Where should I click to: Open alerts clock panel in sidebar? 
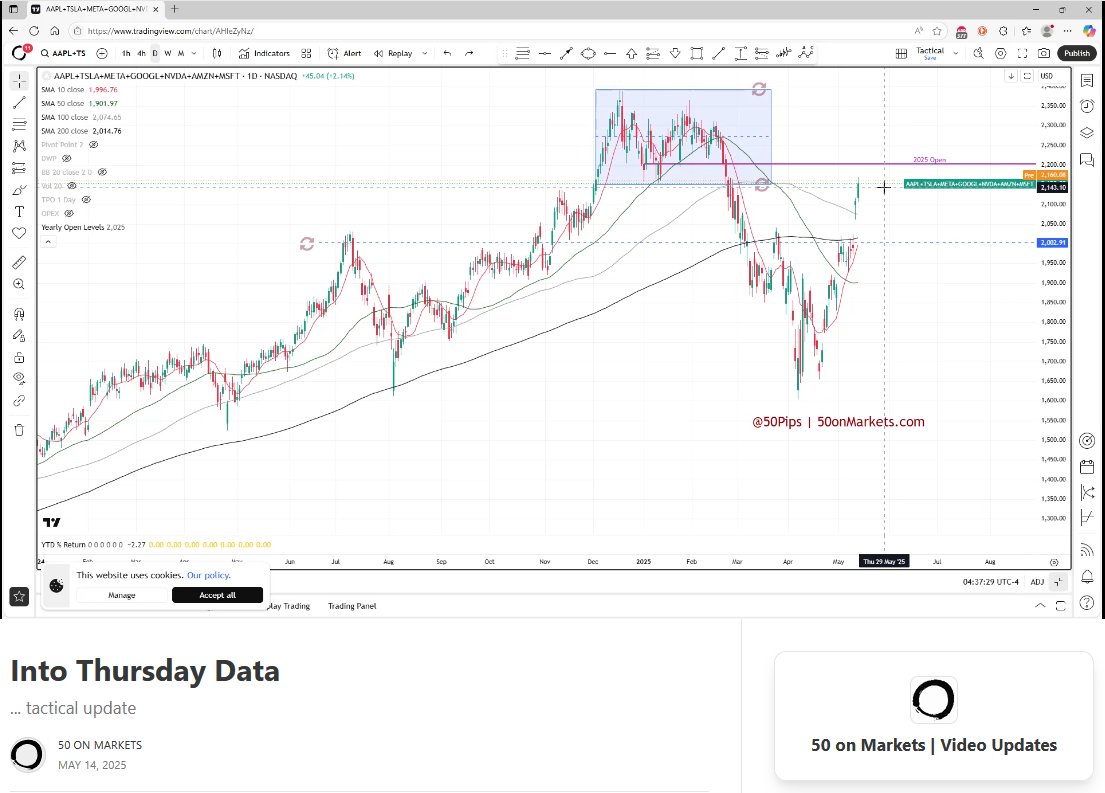click(x=1087, y=106)
